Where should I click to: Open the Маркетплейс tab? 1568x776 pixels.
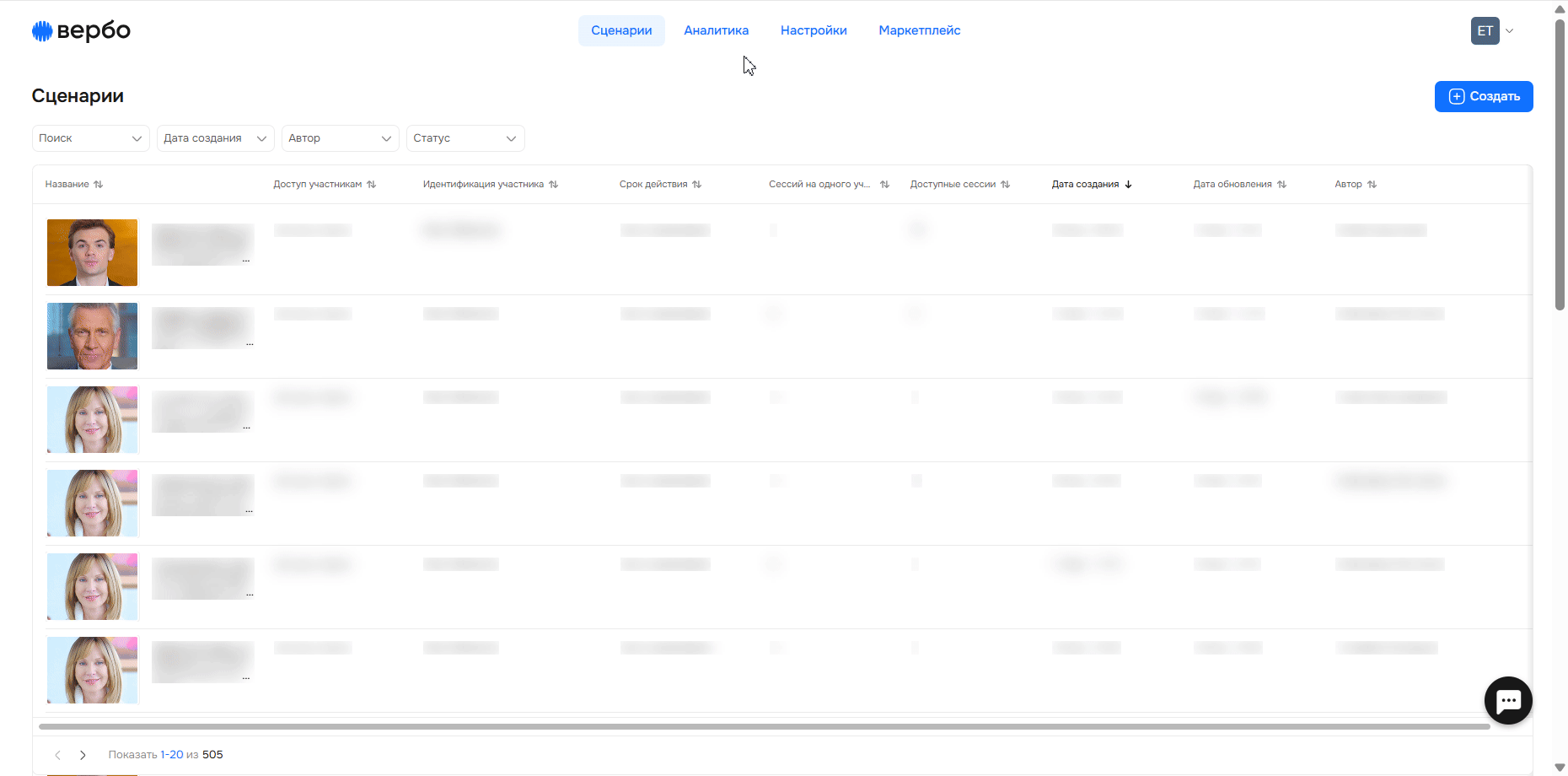tap(920, 30)
